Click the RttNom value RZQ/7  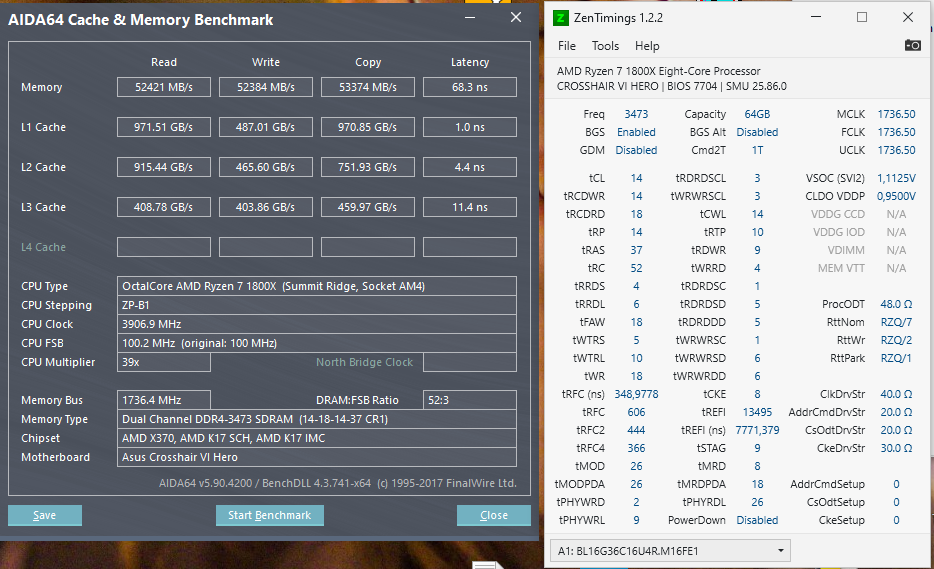896,322
